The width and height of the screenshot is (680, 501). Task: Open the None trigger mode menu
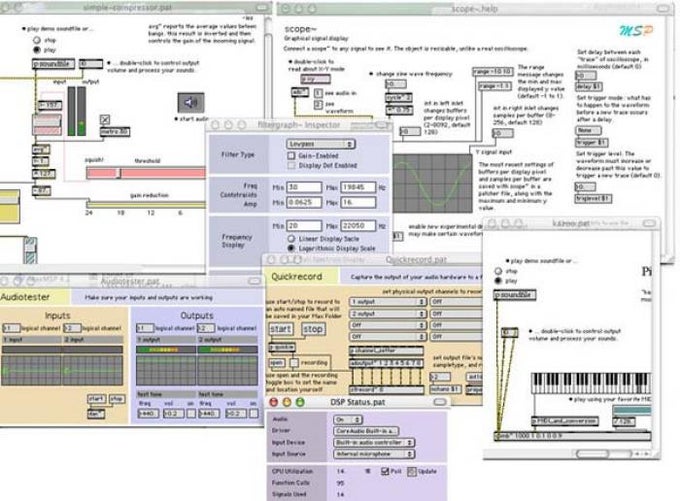[x=588, y=130]
